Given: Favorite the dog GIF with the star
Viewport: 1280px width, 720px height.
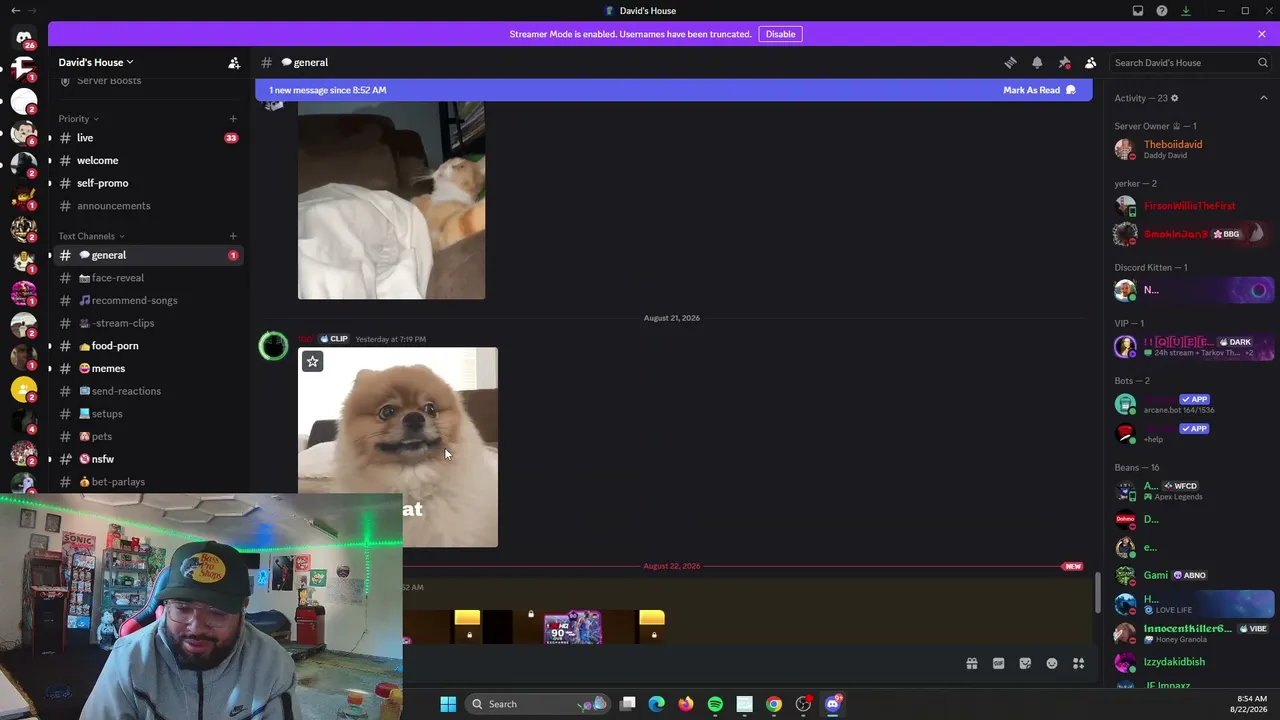Looking at the screenshot, I should 313,361.
